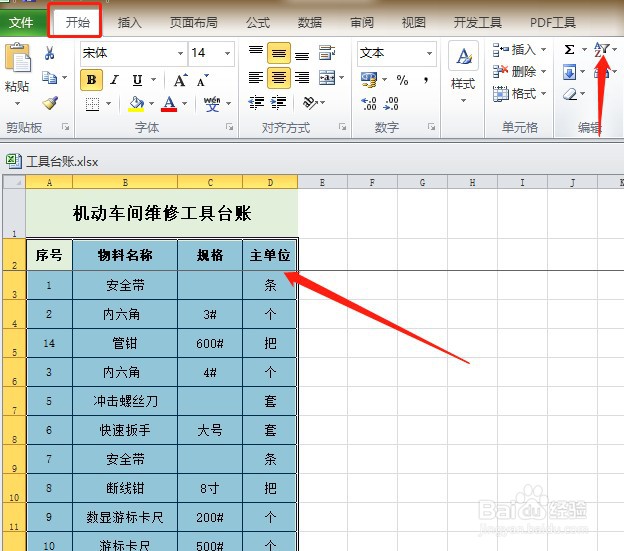
Task: Click Delete cells (删除) button
Action: coord(519,72)
